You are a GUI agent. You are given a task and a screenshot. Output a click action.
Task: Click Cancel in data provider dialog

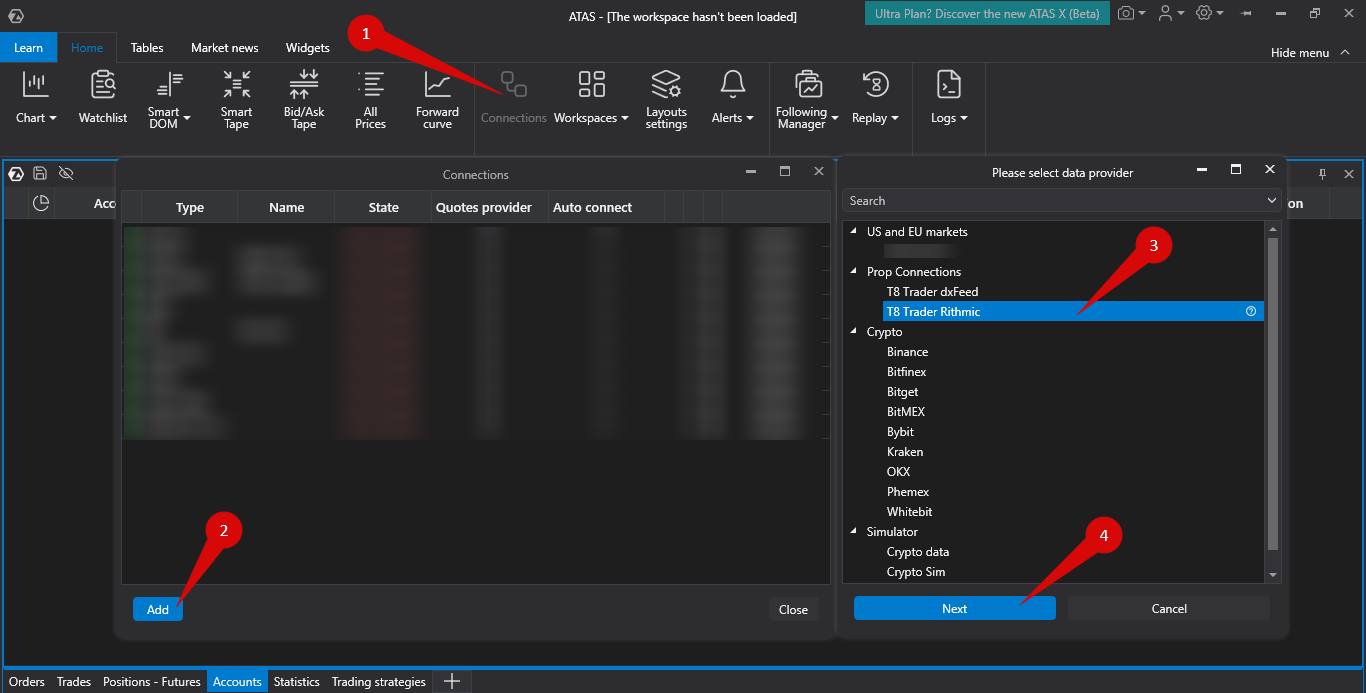pyautogui.click(x=1169, y=608)
